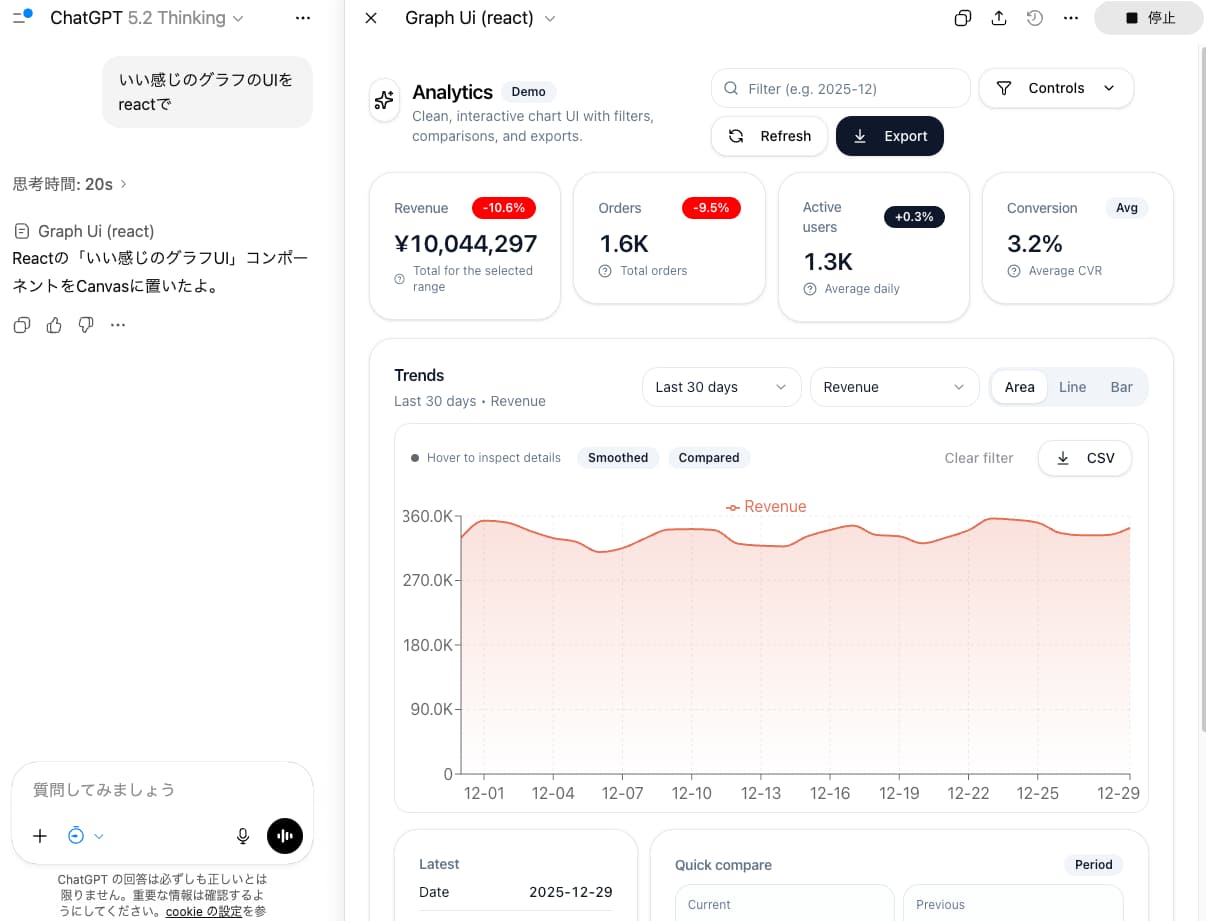This screenshot has width=1206, height=921.
Task: Give a thumbs down to the response
Action: click(x=85, y=324)
